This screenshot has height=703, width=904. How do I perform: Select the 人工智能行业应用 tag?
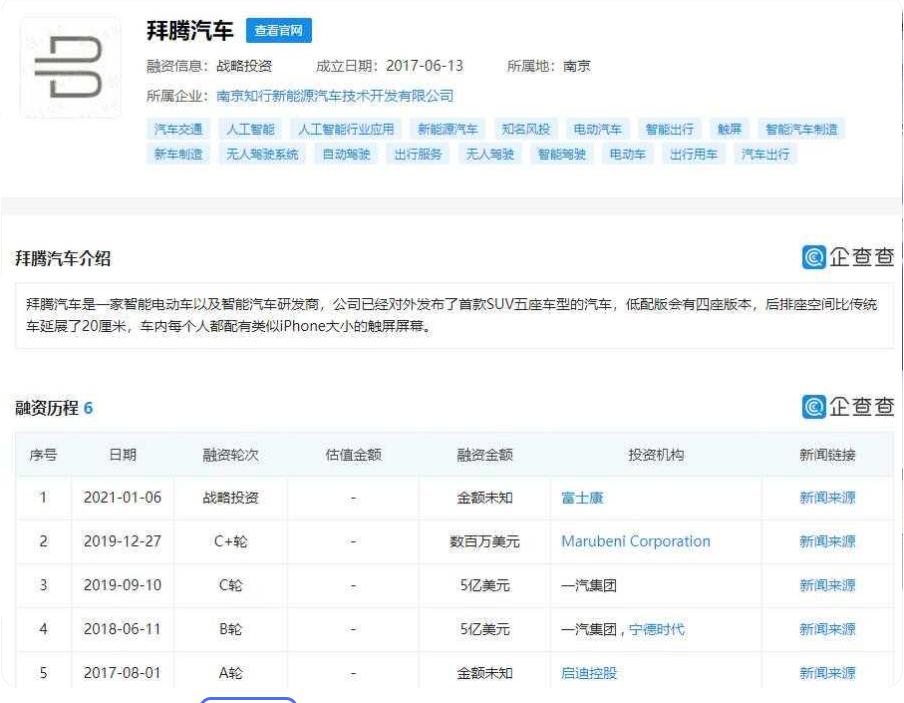pyautogui.click(x=346, y=129)
